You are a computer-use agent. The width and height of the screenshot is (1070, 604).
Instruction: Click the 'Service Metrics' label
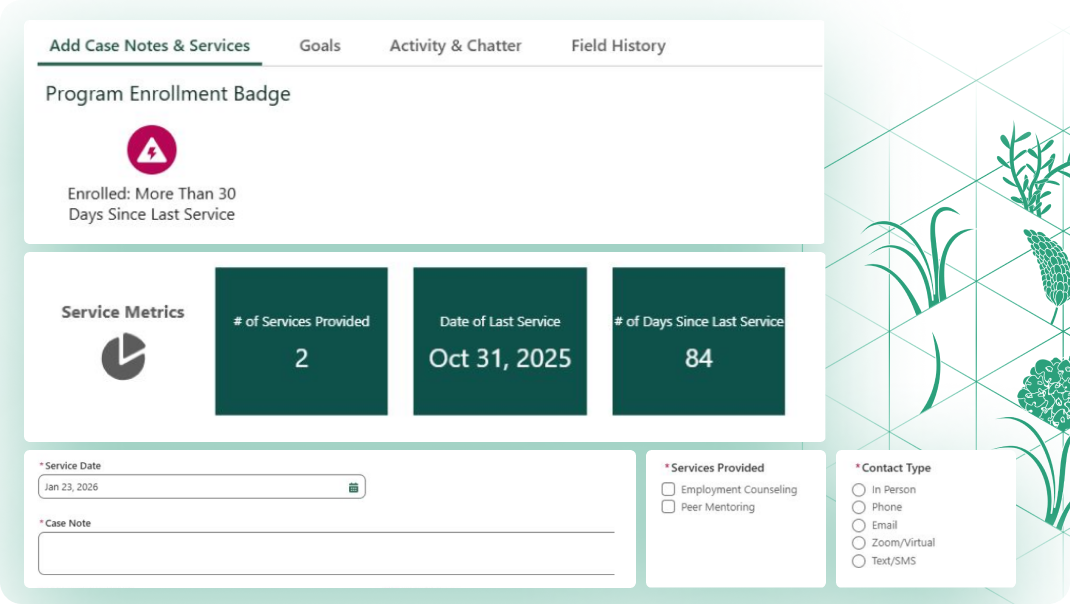[123, 312]
